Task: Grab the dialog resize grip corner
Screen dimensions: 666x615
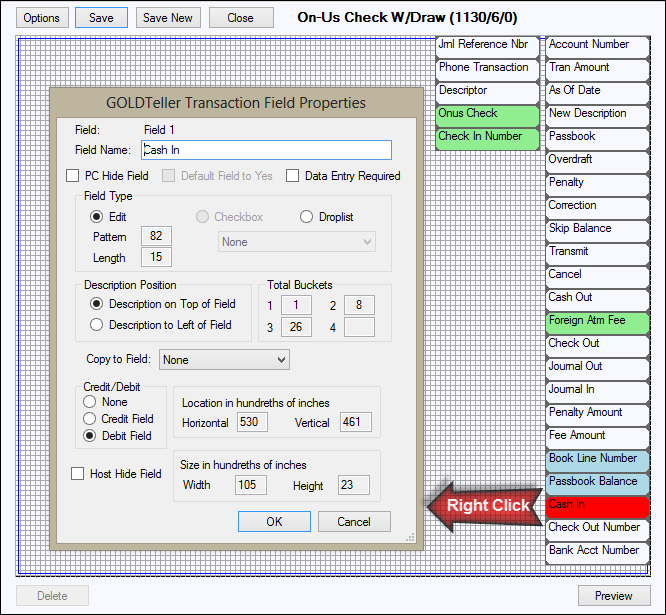Action: [411, 537]
